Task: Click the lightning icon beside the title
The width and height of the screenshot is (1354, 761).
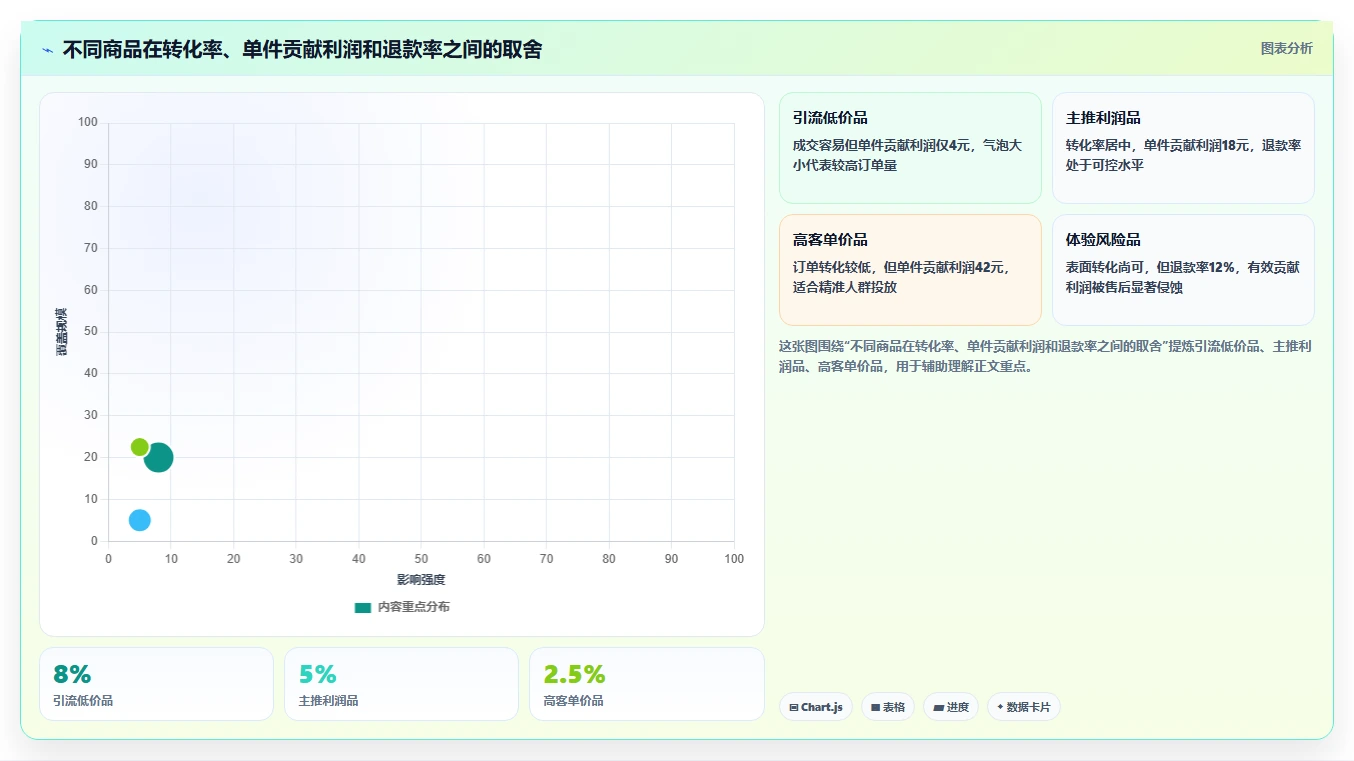Action: click(x=48, y=50)
